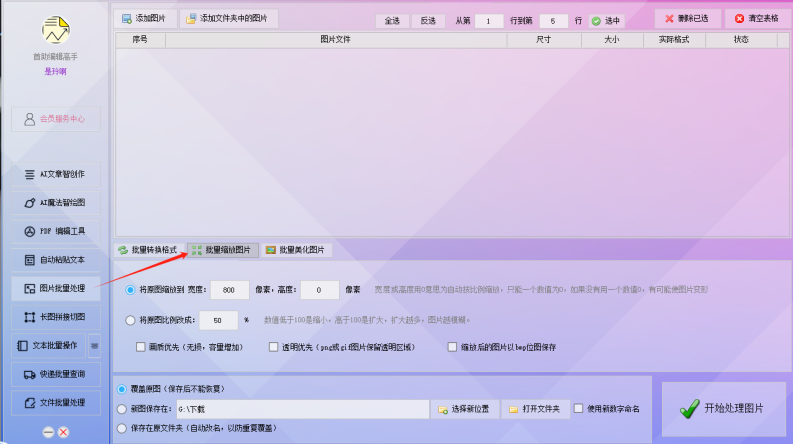
Task: Click the green 选中 button
Action: [x=606, y=21]
